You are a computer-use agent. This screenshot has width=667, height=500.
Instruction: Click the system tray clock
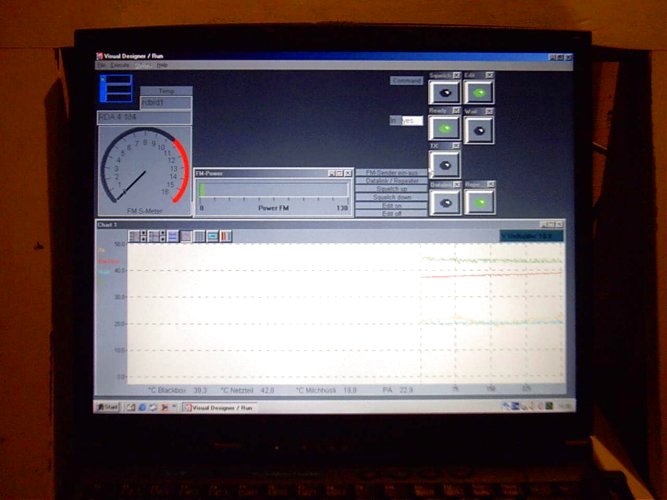[564, 406]
